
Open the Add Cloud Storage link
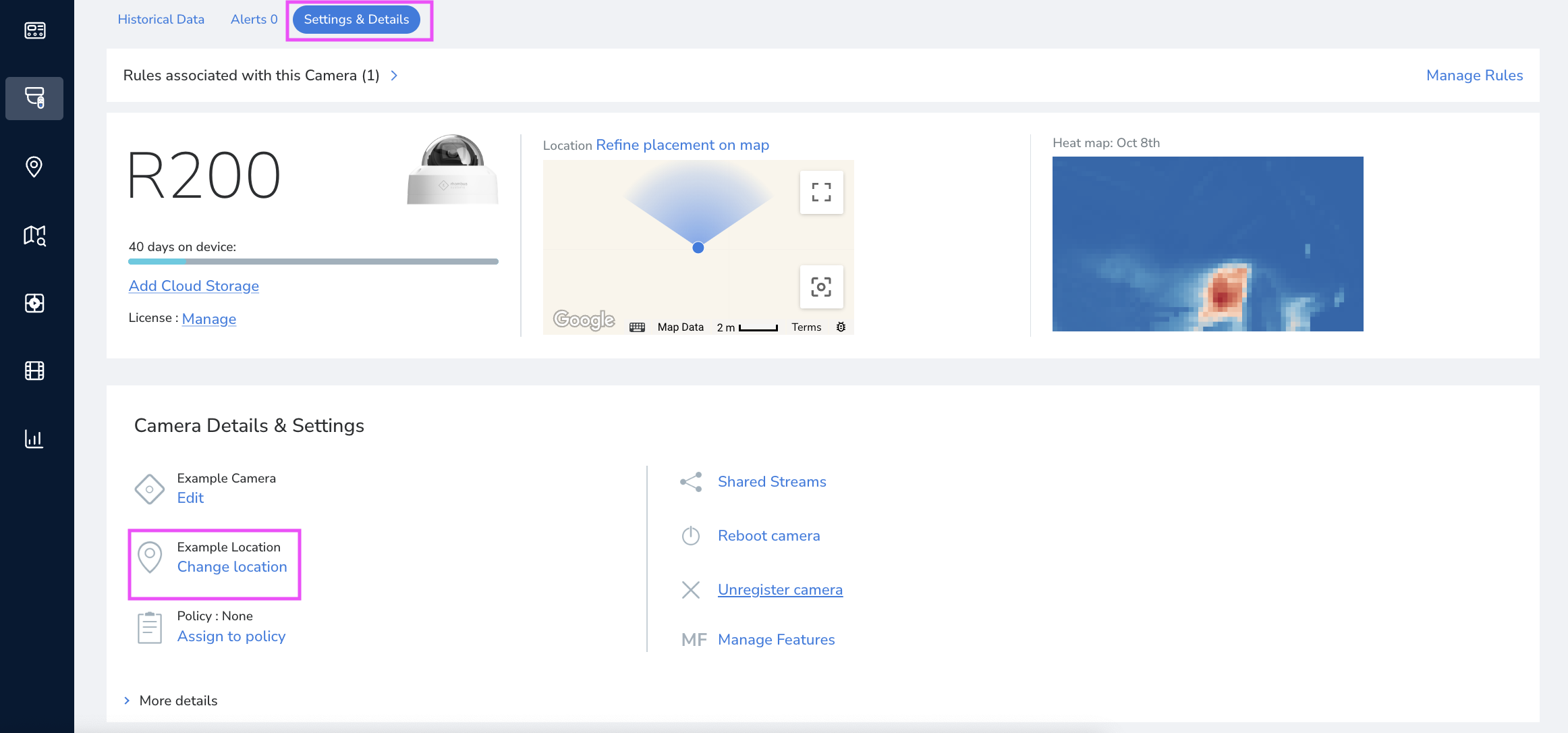tap(193, 286)
